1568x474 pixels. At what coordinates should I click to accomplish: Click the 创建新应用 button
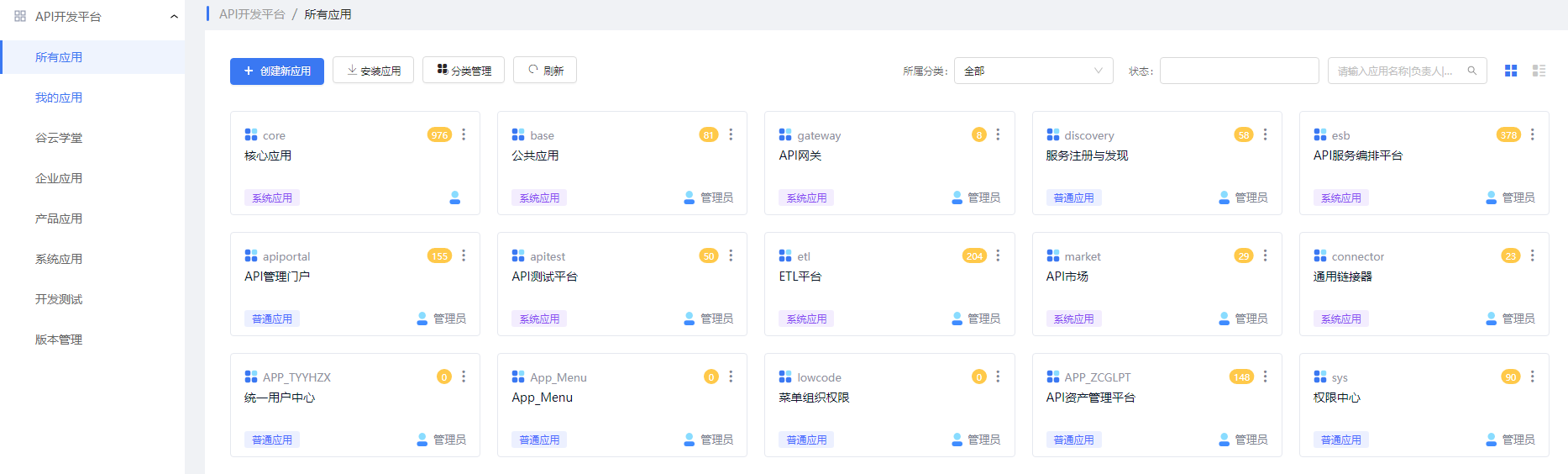277,71
